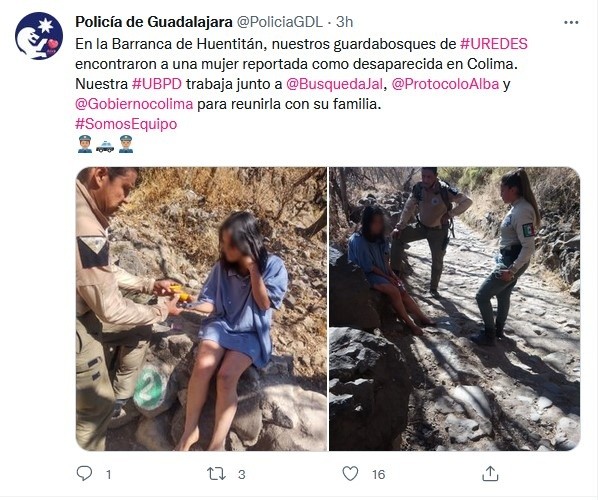Open the right photo with two officers

tap(455, 309)
